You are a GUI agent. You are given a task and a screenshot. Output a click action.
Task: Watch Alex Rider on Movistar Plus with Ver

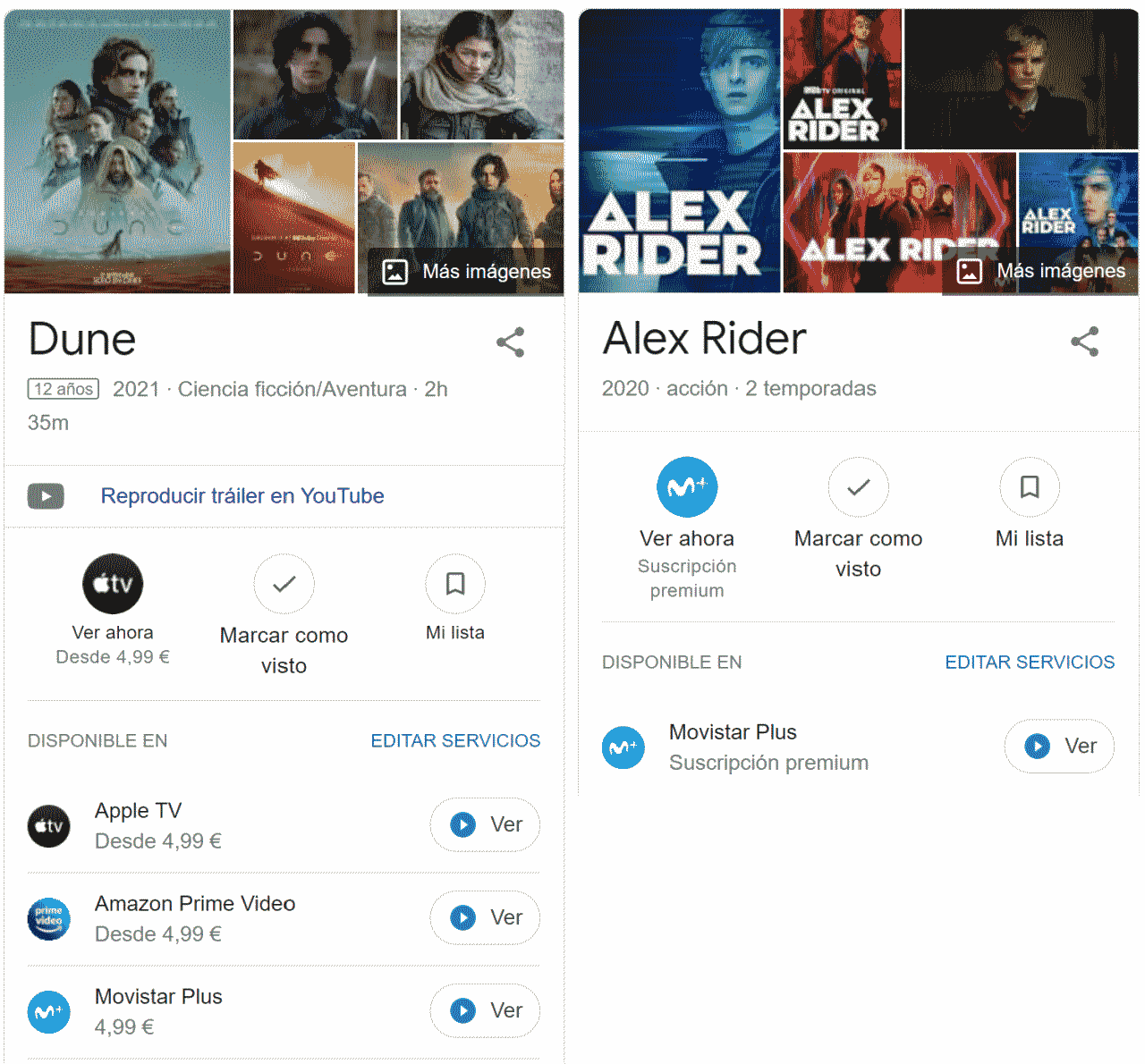click(1059, 746)
